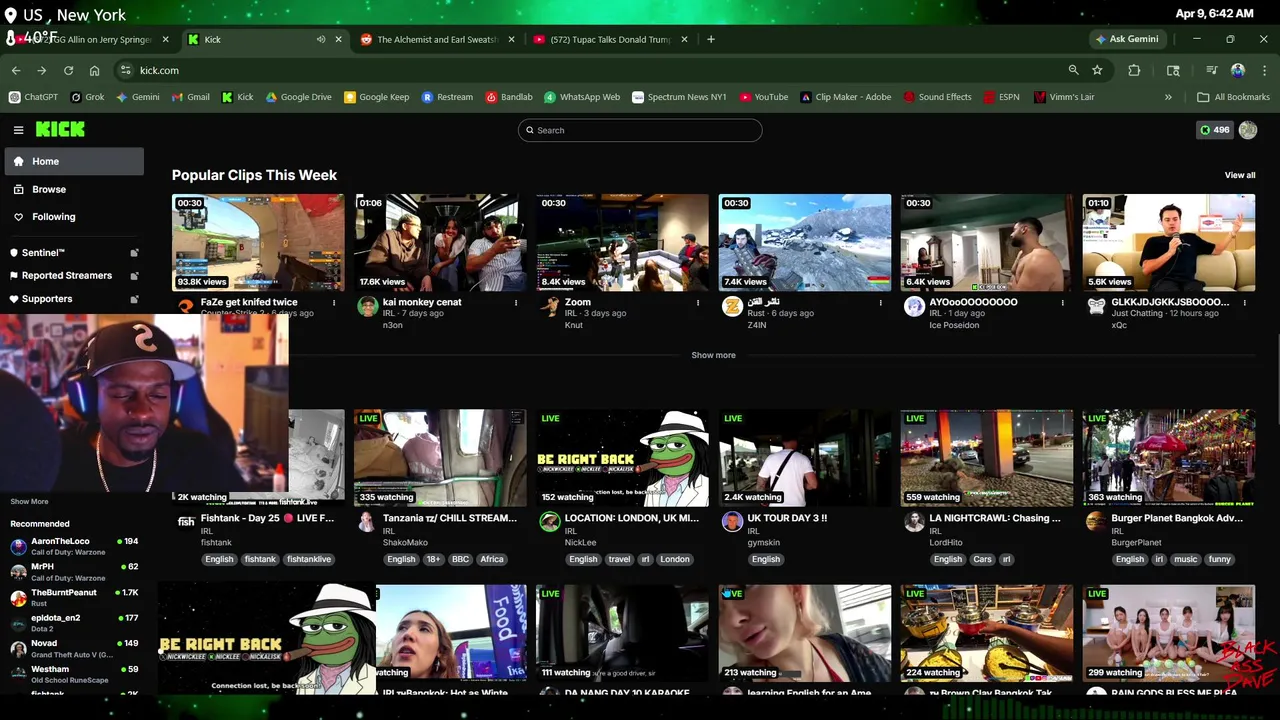Image resolution: width=1280 pixels, height=720 pixels.
Task: Open the YouTube bookmark
Action: coord(764,97)
